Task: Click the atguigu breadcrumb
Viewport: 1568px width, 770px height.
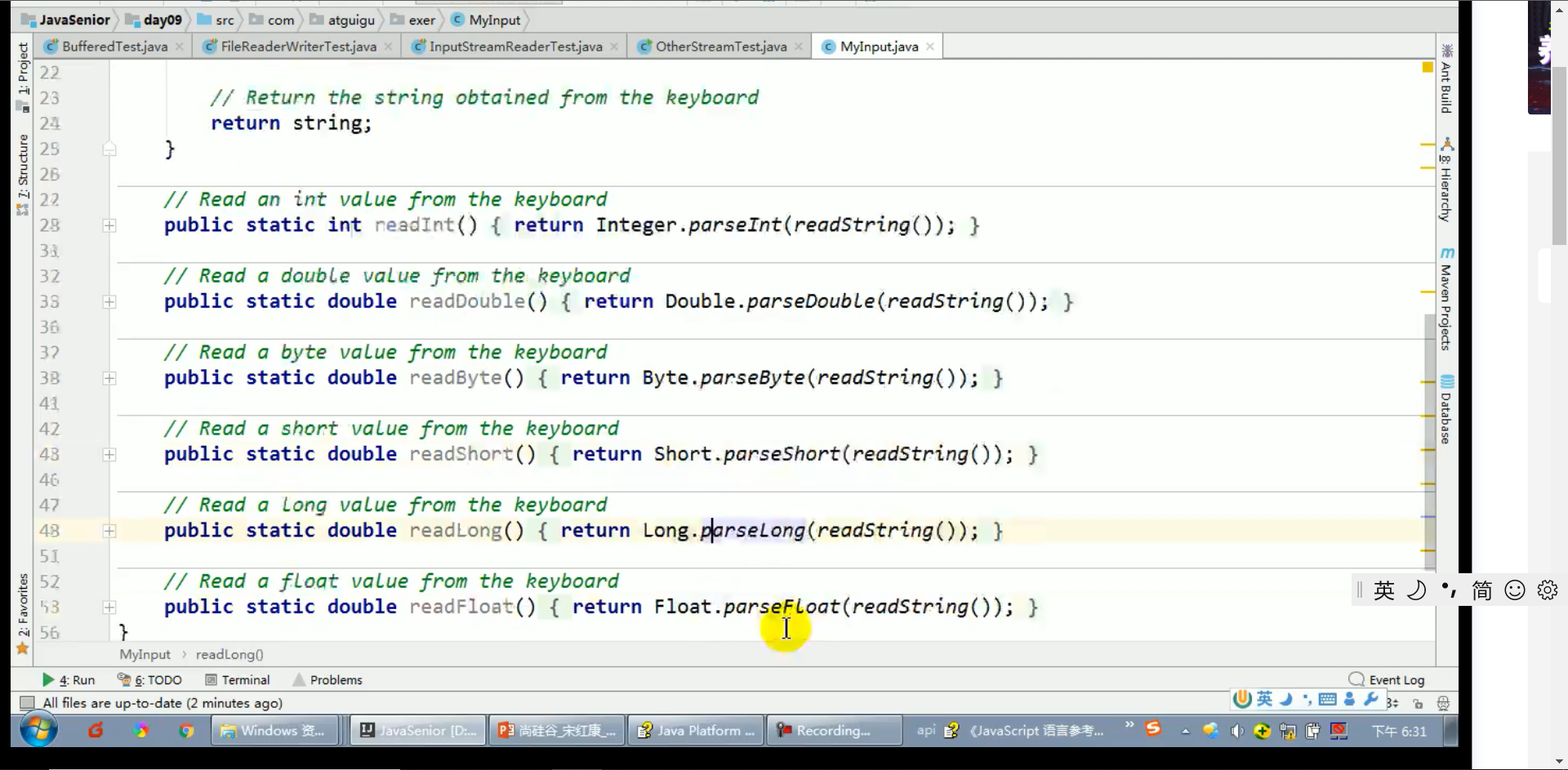Action: tap(342, 20)
